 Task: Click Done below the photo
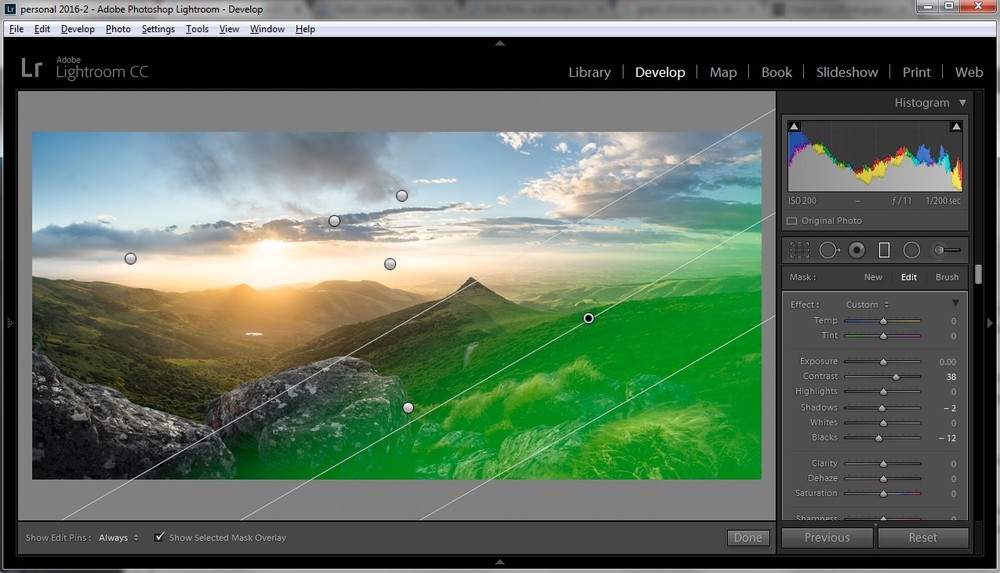[748, 538]
